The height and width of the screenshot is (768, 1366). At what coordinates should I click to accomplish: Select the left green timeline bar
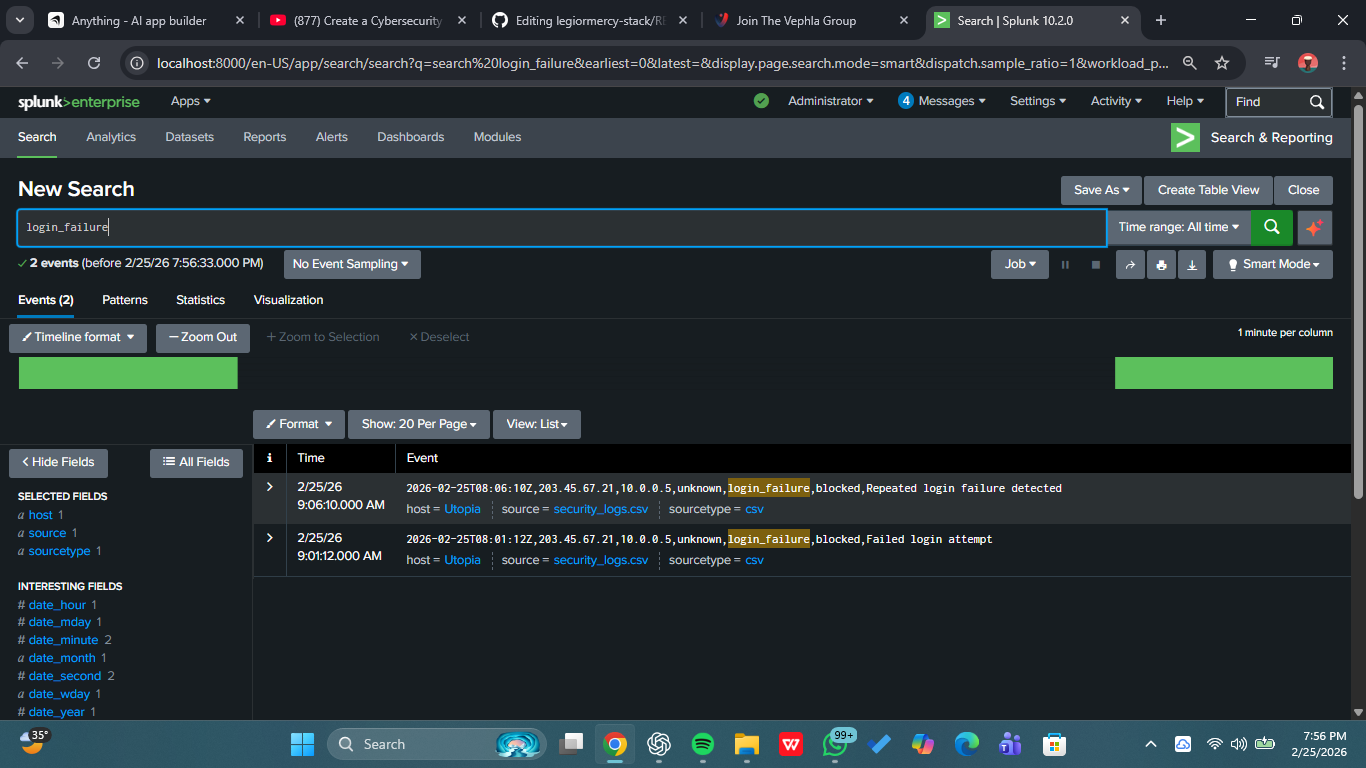click(128, 373)
